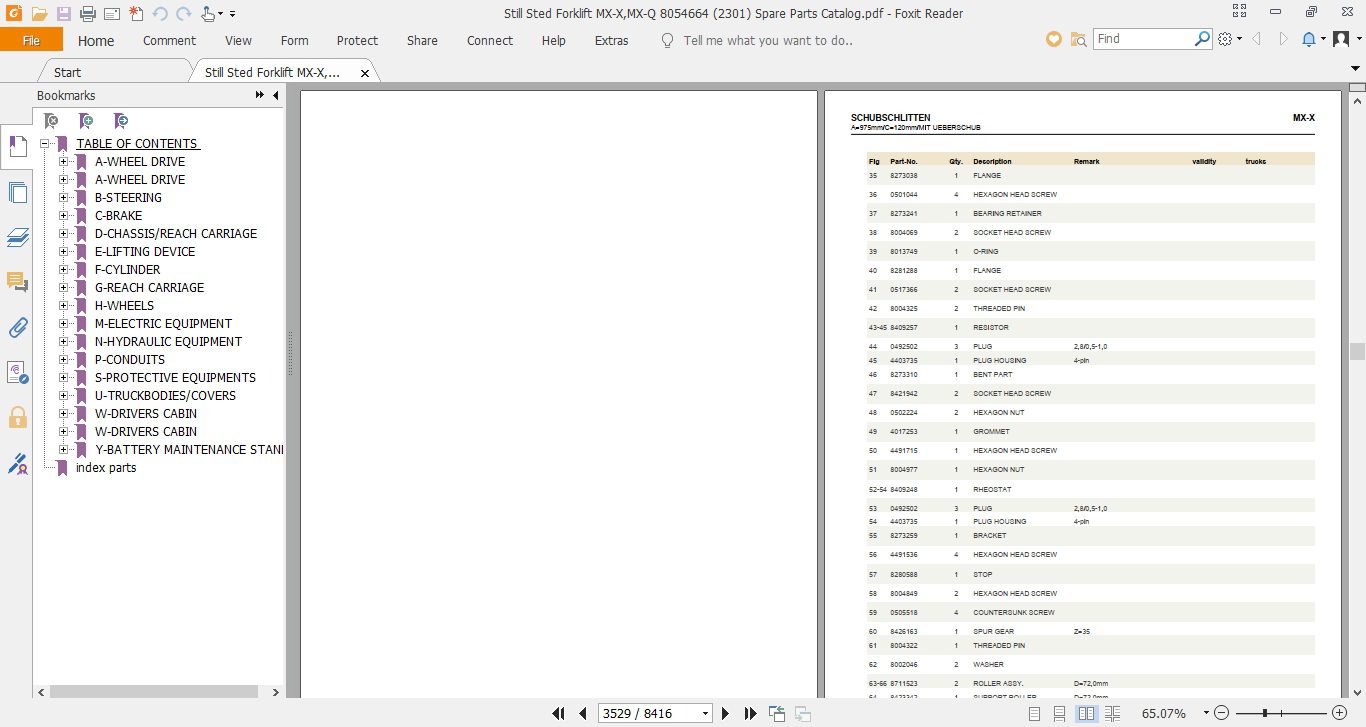Close the Still Sted Forklift document tab
This screenshot has width=1366, height=727.
pos(365,73)
